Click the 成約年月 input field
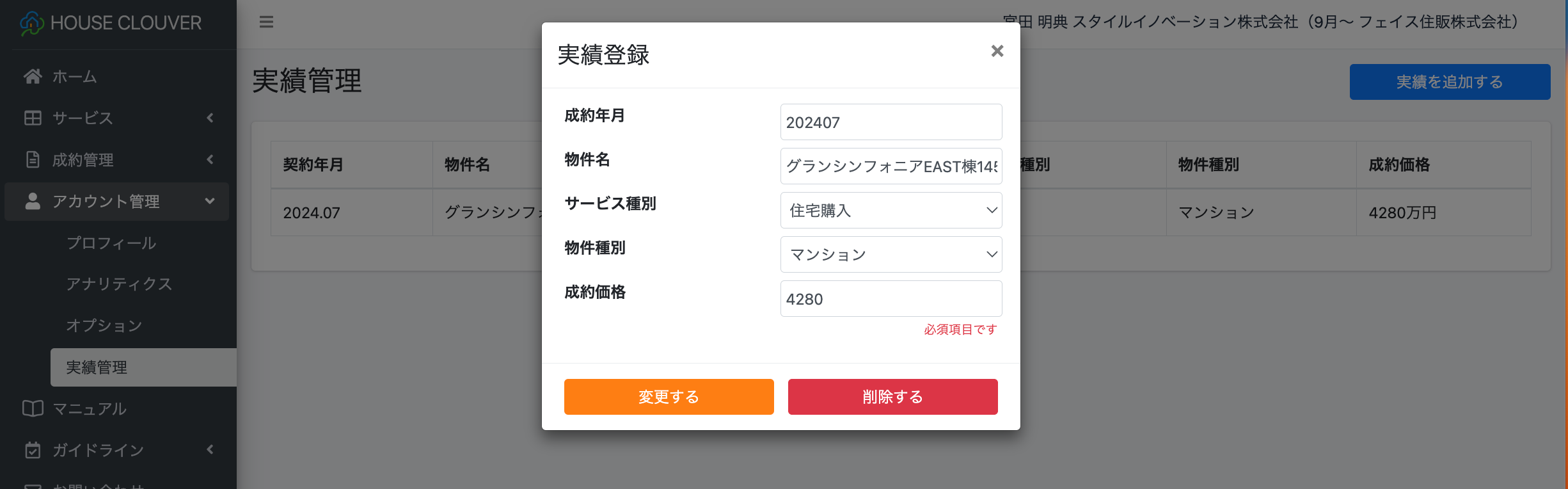 click(x=891, y=122)
